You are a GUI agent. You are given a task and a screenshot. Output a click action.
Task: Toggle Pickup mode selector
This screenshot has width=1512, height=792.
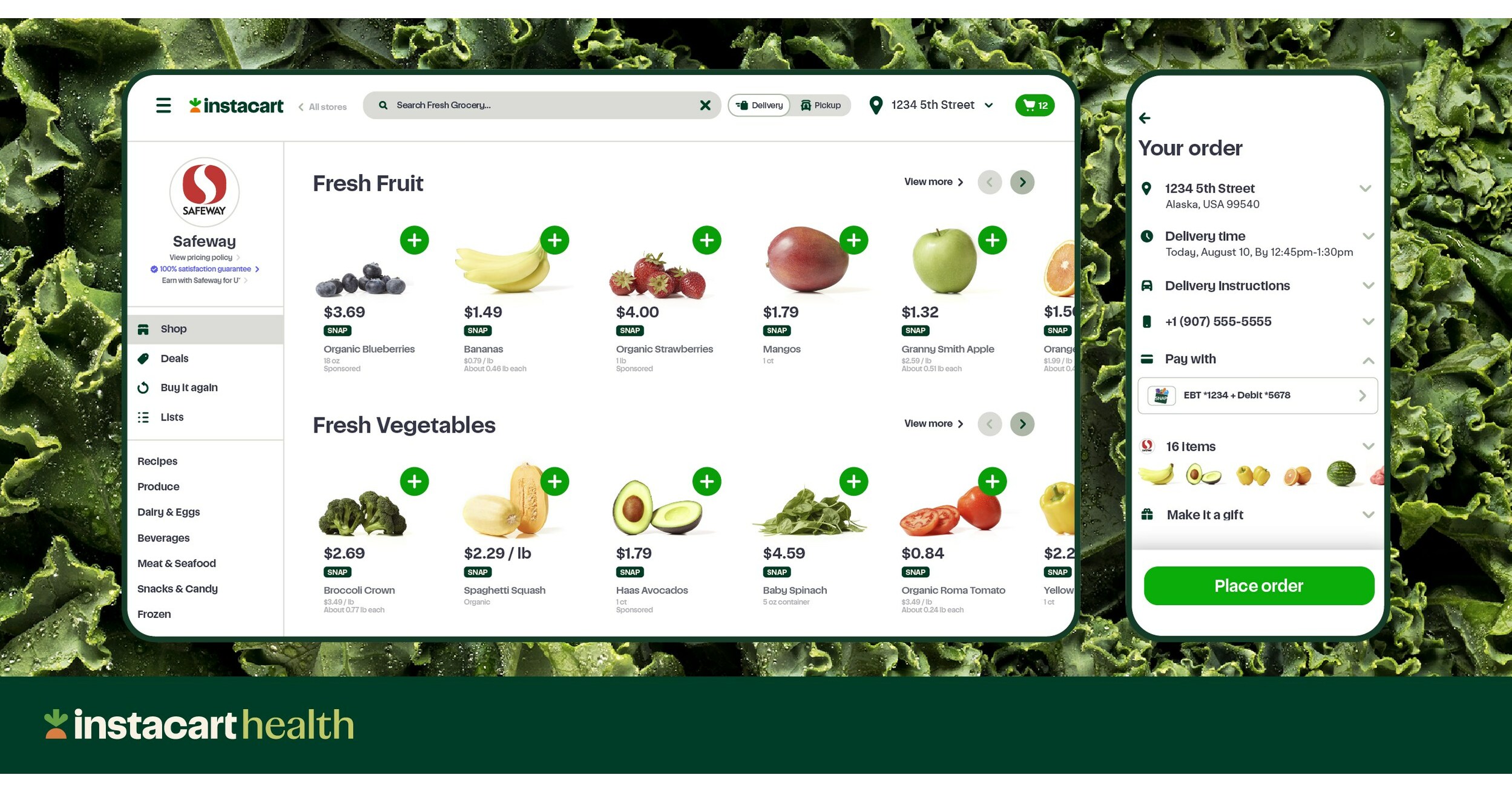[x=820, y=105]
